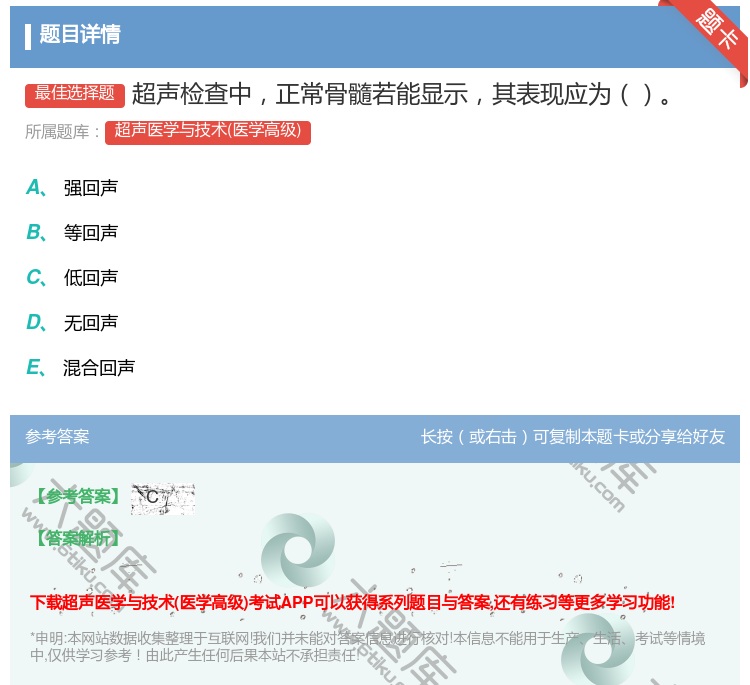This screenshot has width=750, height=685.
Task: Click the 【答案解析】 green label
Action: [78, 538]
